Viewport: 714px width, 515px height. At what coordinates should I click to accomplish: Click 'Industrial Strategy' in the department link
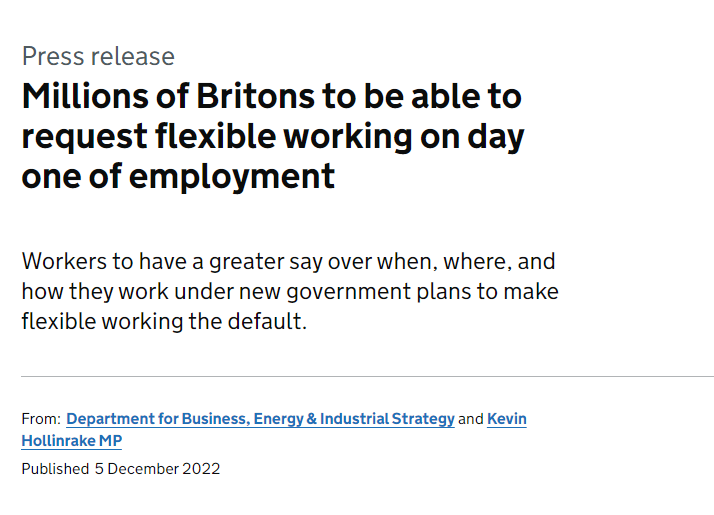point(387,419)
